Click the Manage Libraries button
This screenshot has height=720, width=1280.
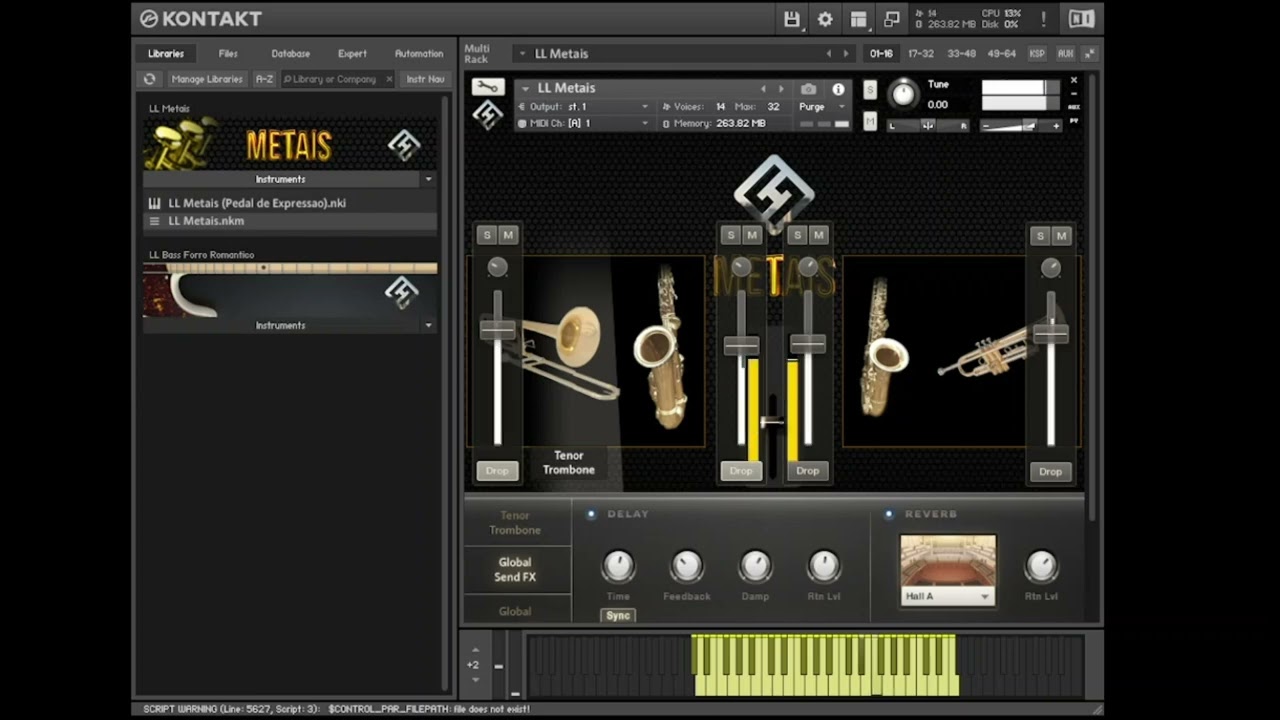(x=206, y=79)
